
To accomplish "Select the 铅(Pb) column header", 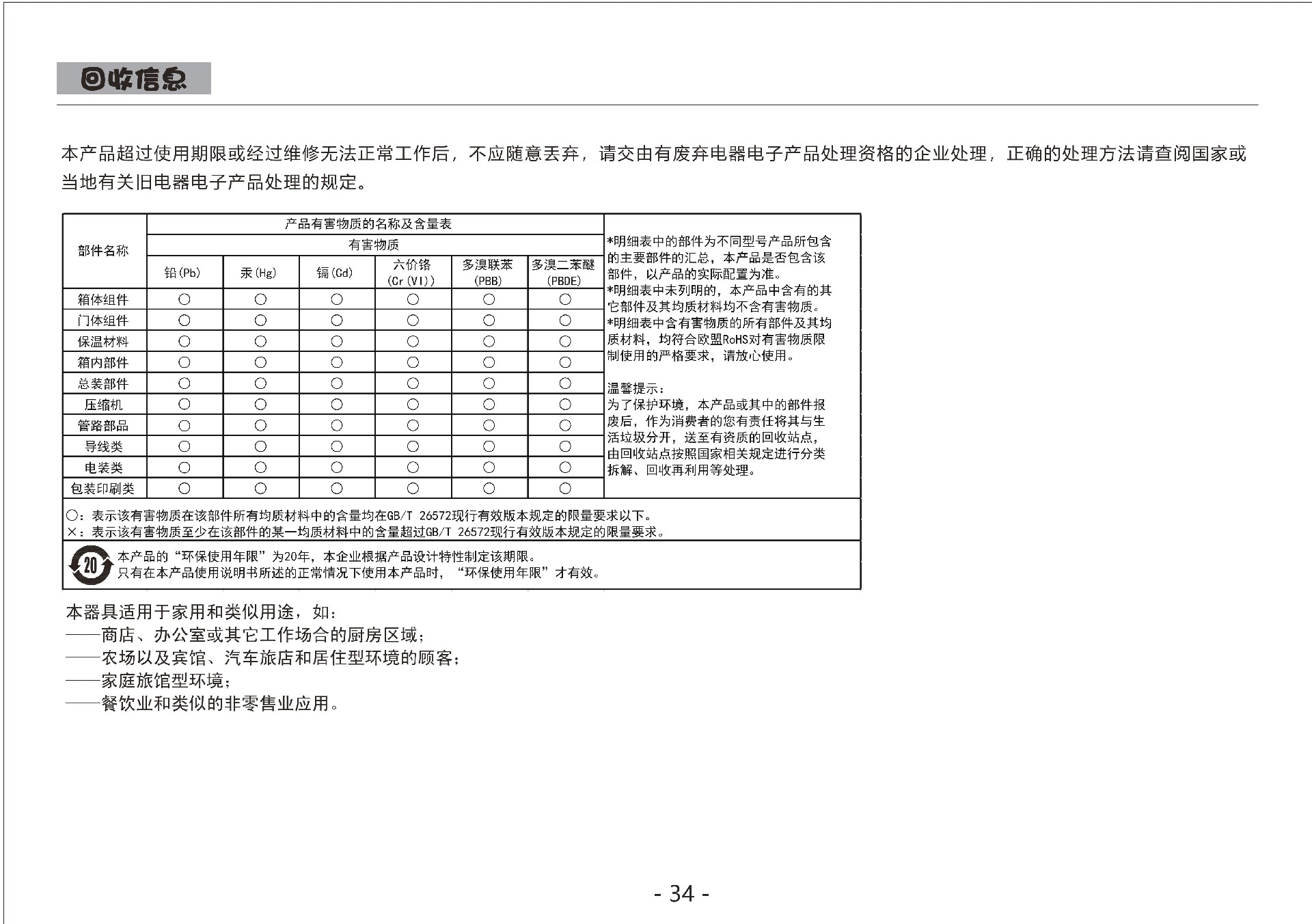I will pos(183,273).
